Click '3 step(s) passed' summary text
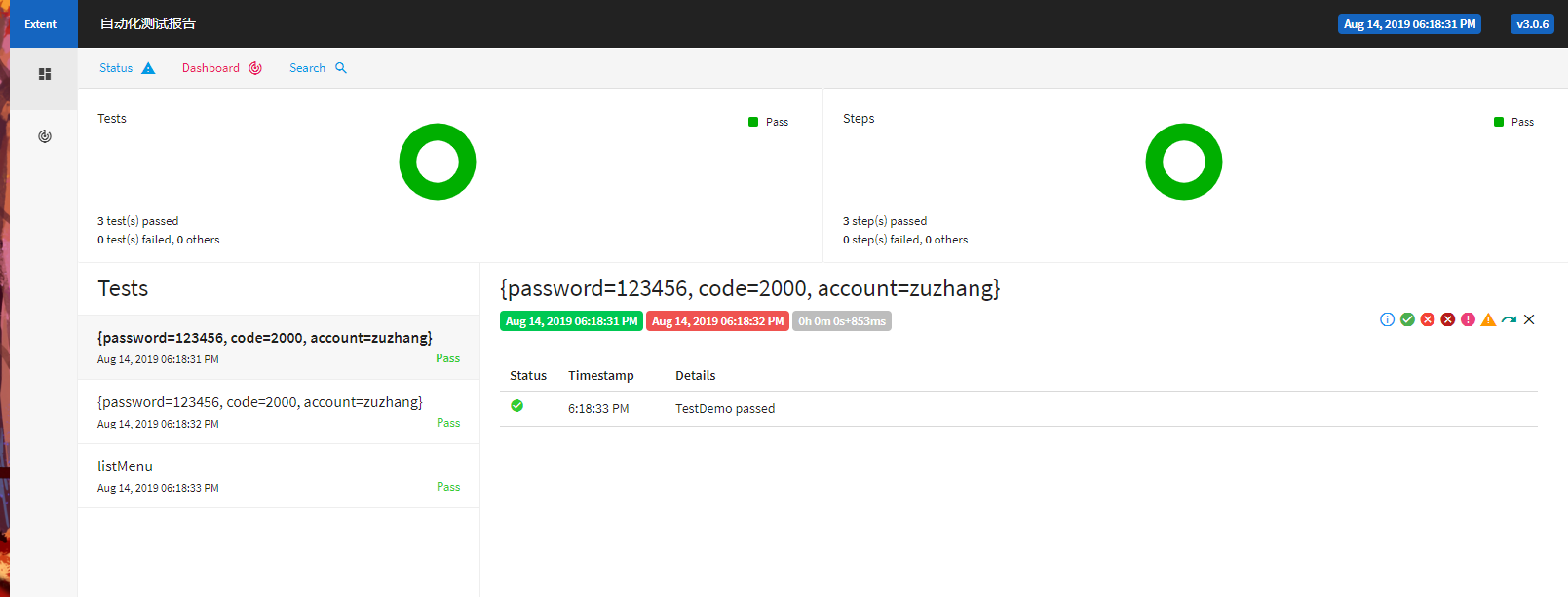This screenshot has width=1568, height=597. tap(885, 221)
